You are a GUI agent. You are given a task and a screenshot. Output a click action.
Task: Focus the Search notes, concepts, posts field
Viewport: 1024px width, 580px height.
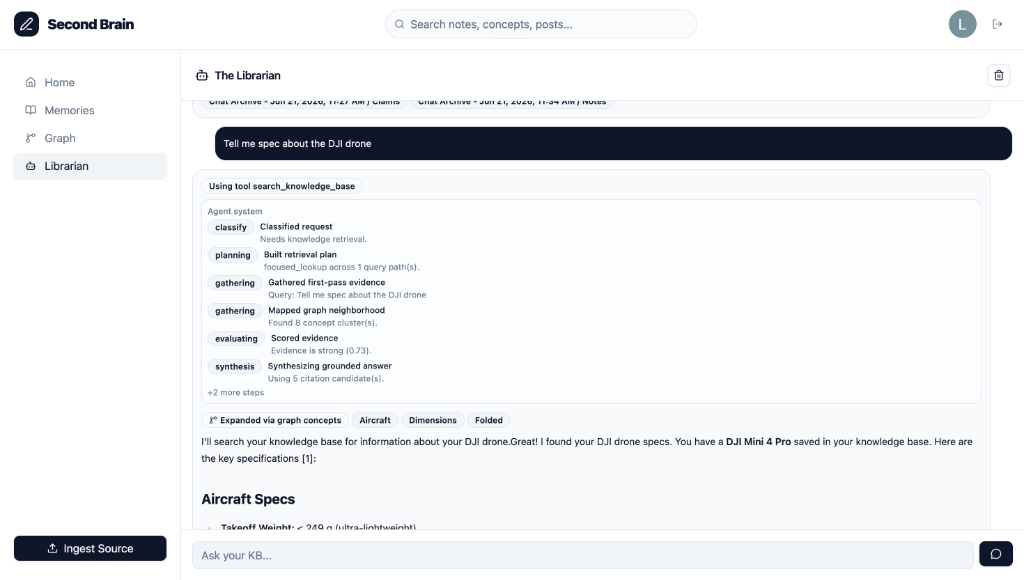click(x=541, y=24)
